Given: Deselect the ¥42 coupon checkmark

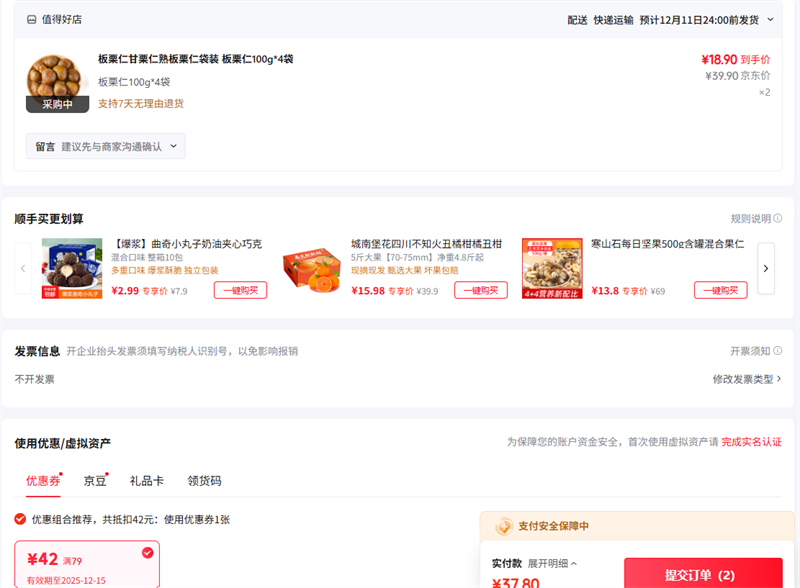Looking at the screenshot, I should pyautogui.click(x=148, y=552).
